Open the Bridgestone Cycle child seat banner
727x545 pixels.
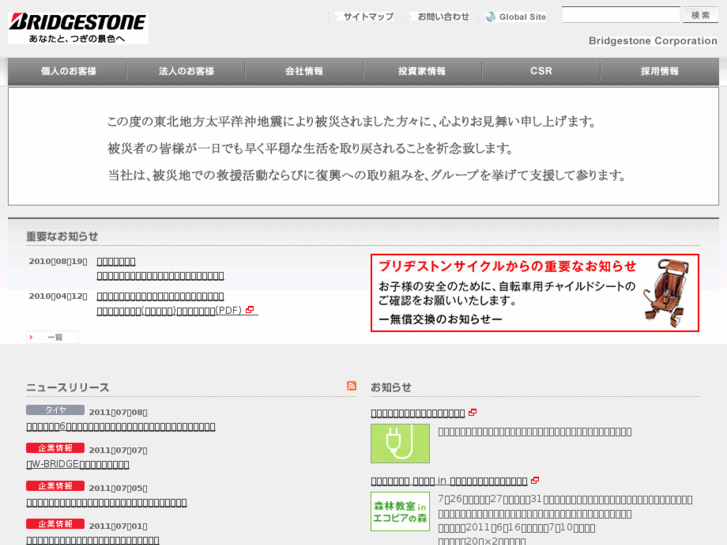pos(535,293)
